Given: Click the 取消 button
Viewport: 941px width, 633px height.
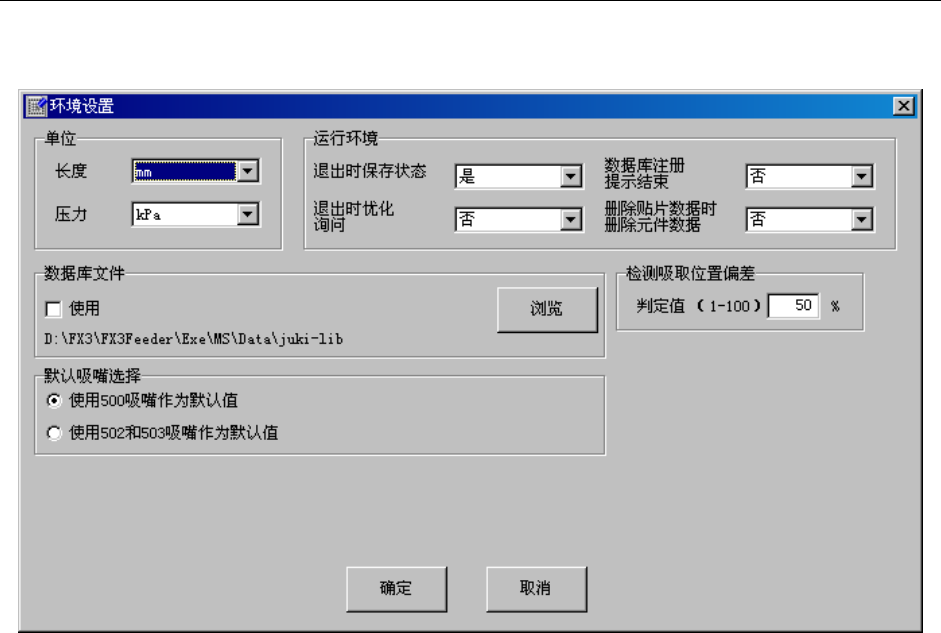Looking at the screenshot, I should (x=537, y=589).
